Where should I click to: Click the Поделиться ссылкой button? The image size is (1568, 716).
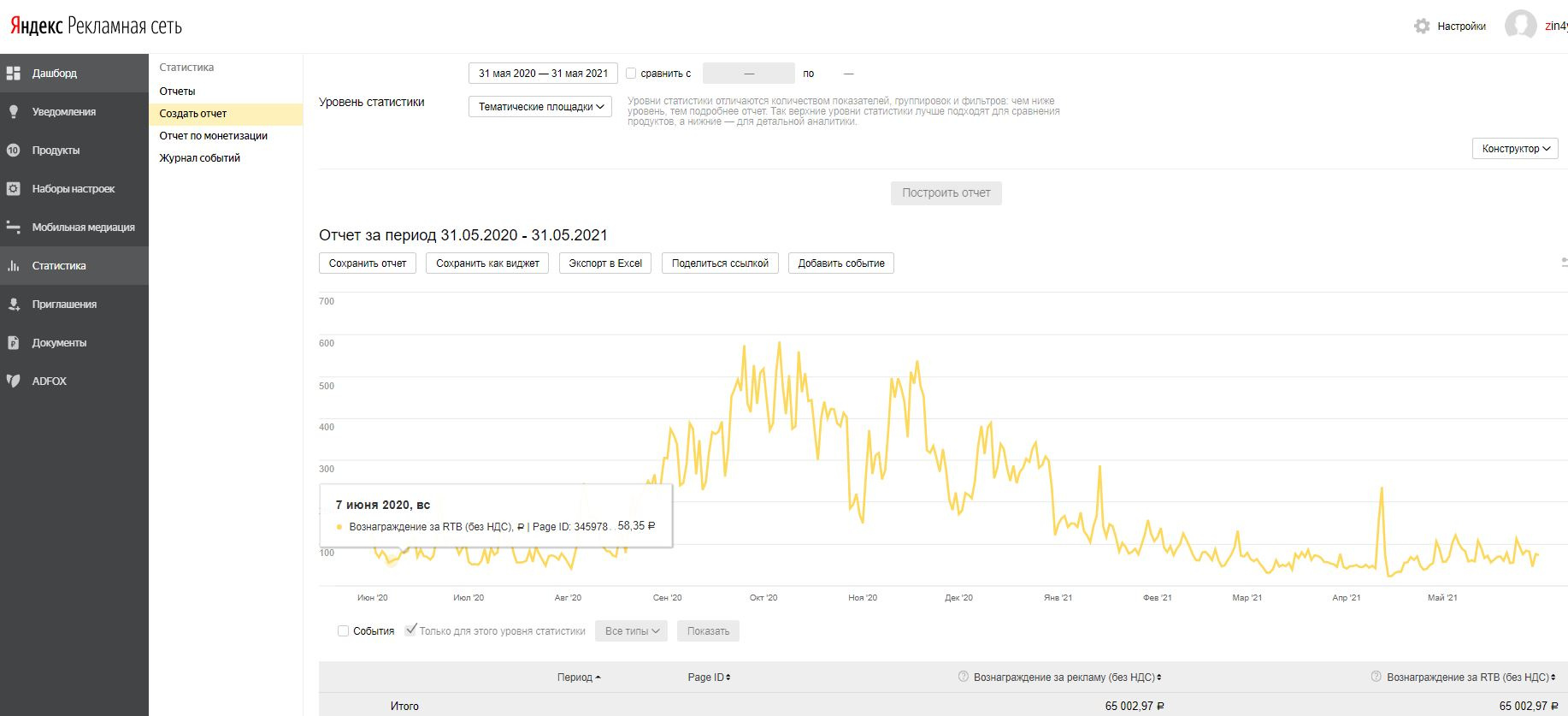click(x=720, y=263)
